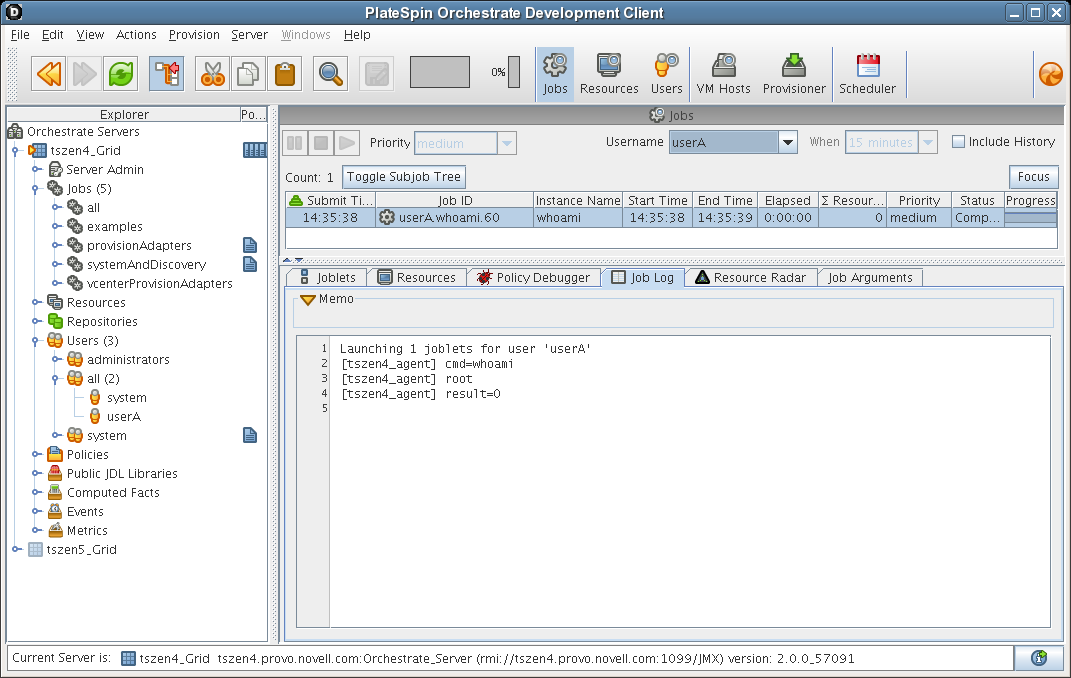Screen dimensions: 1071x678
Task: Click the Memo text field
Action: click(x=673, y=315)
